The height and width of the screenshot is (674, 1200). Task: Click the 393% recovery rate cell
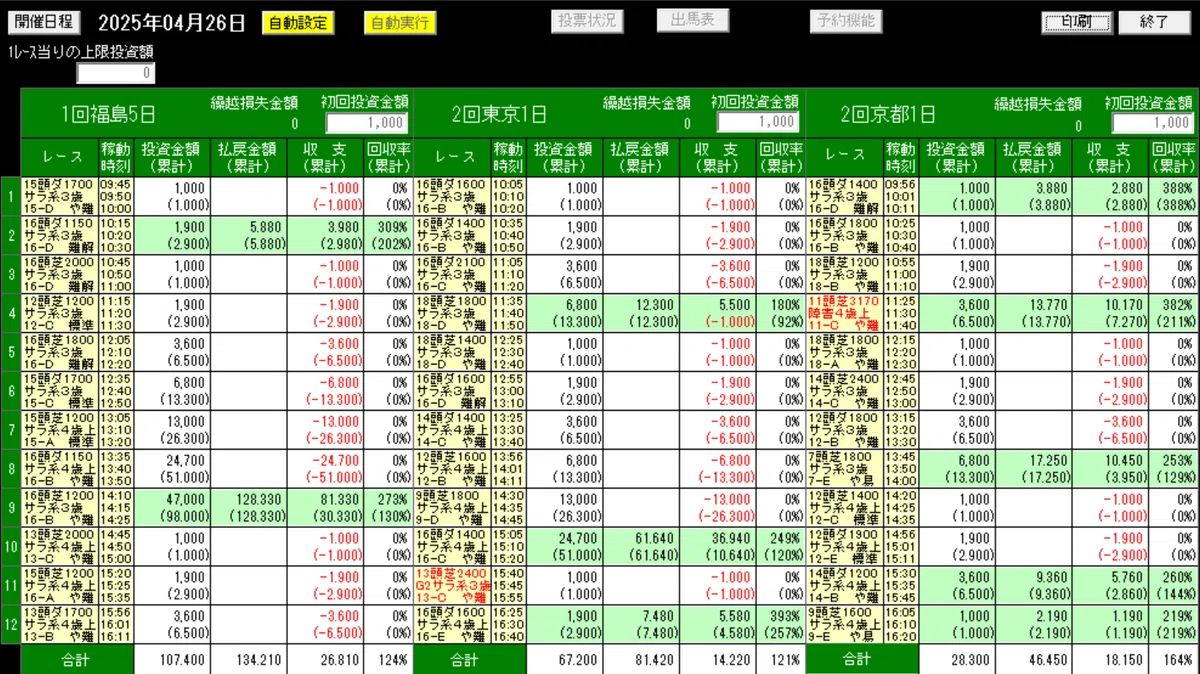[780, 624]
